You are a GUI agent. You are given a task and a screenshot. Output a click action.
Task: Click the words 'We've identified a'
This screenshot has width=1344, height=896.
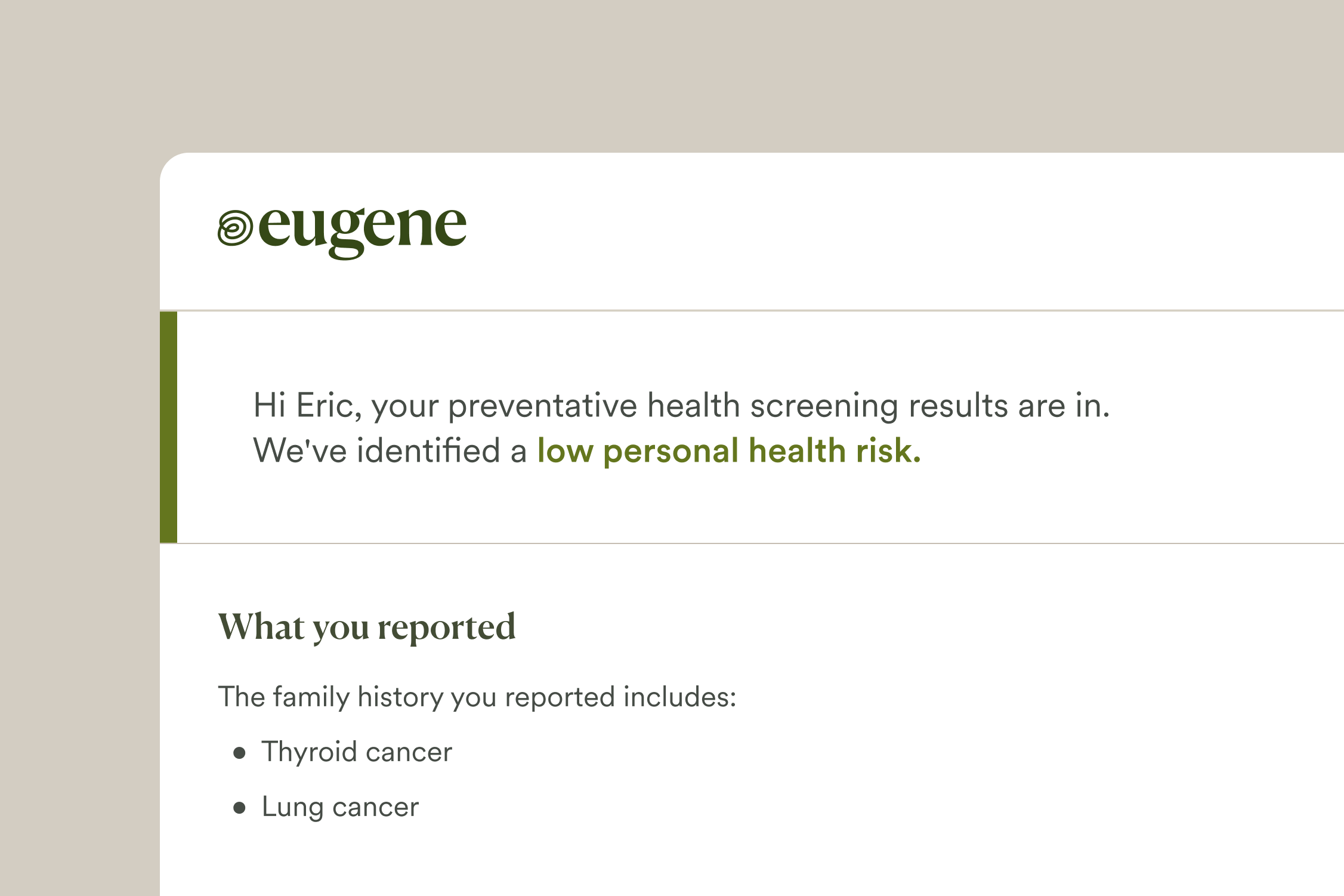(390, 450)
